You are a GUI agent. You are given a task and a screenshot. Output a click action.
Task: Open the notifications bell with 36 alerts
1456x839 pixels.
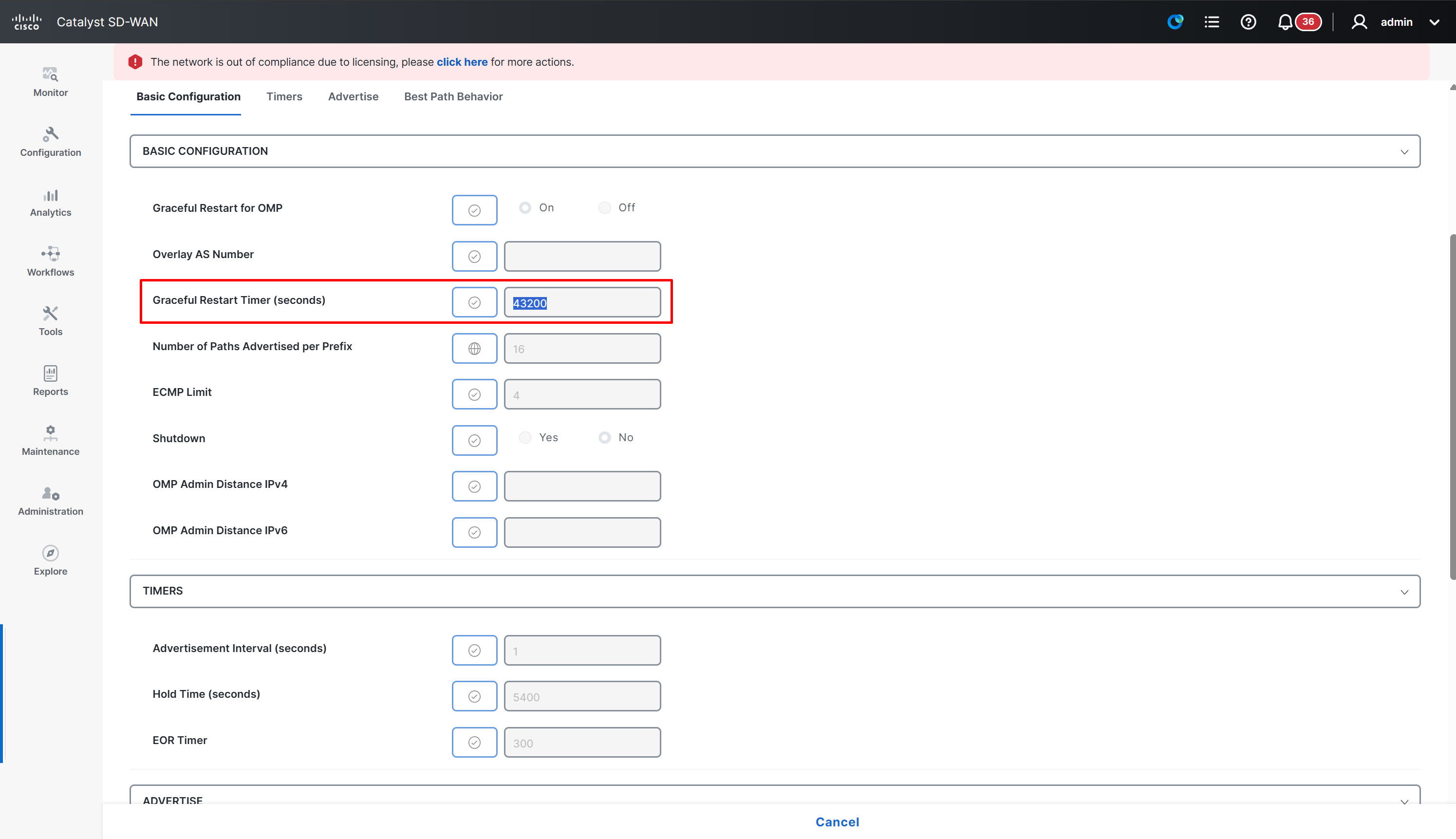pos(1299,22)
